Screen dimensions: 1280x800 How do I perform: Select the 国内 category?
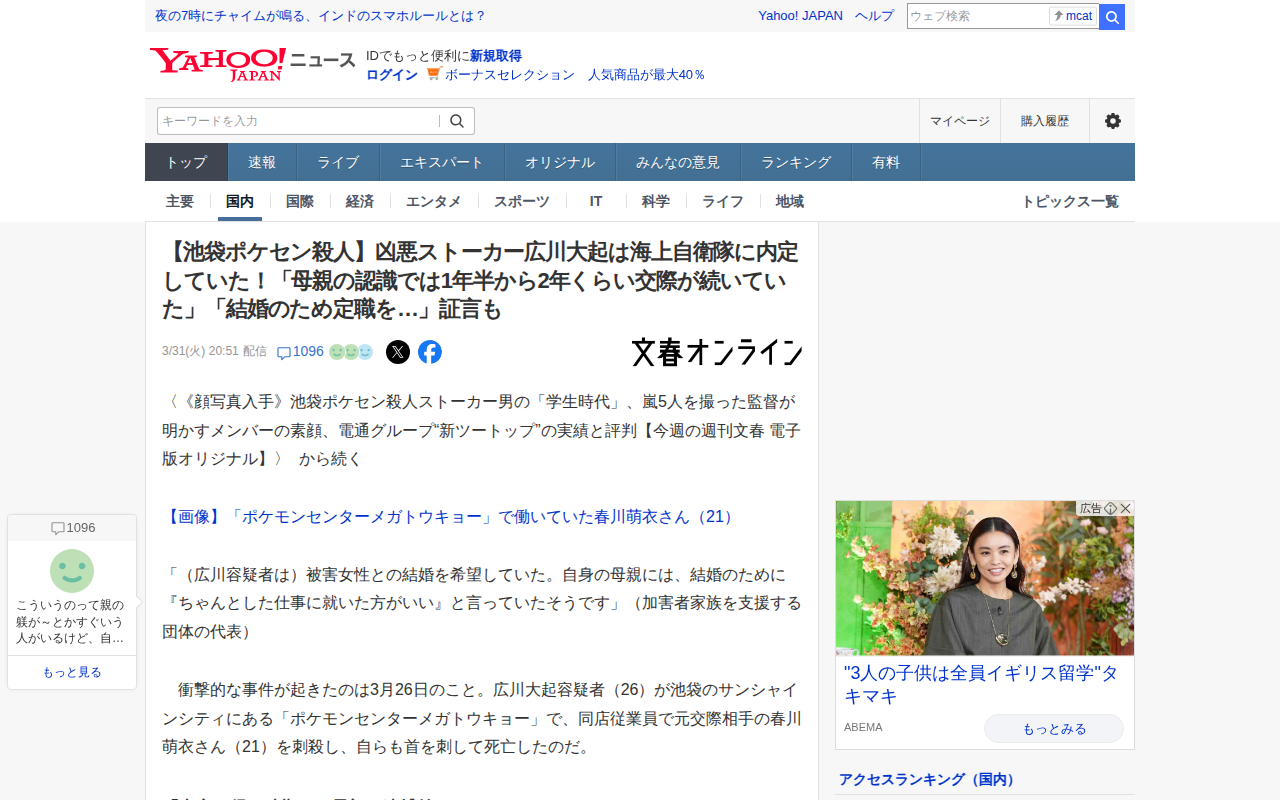(x=240, y=201)
